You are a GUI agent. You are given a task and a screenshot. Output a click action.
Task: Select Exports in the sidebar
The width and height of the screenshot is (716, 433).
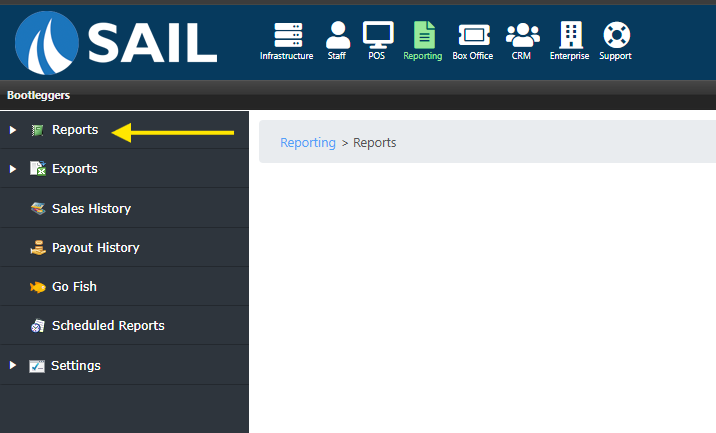point(75,169)
